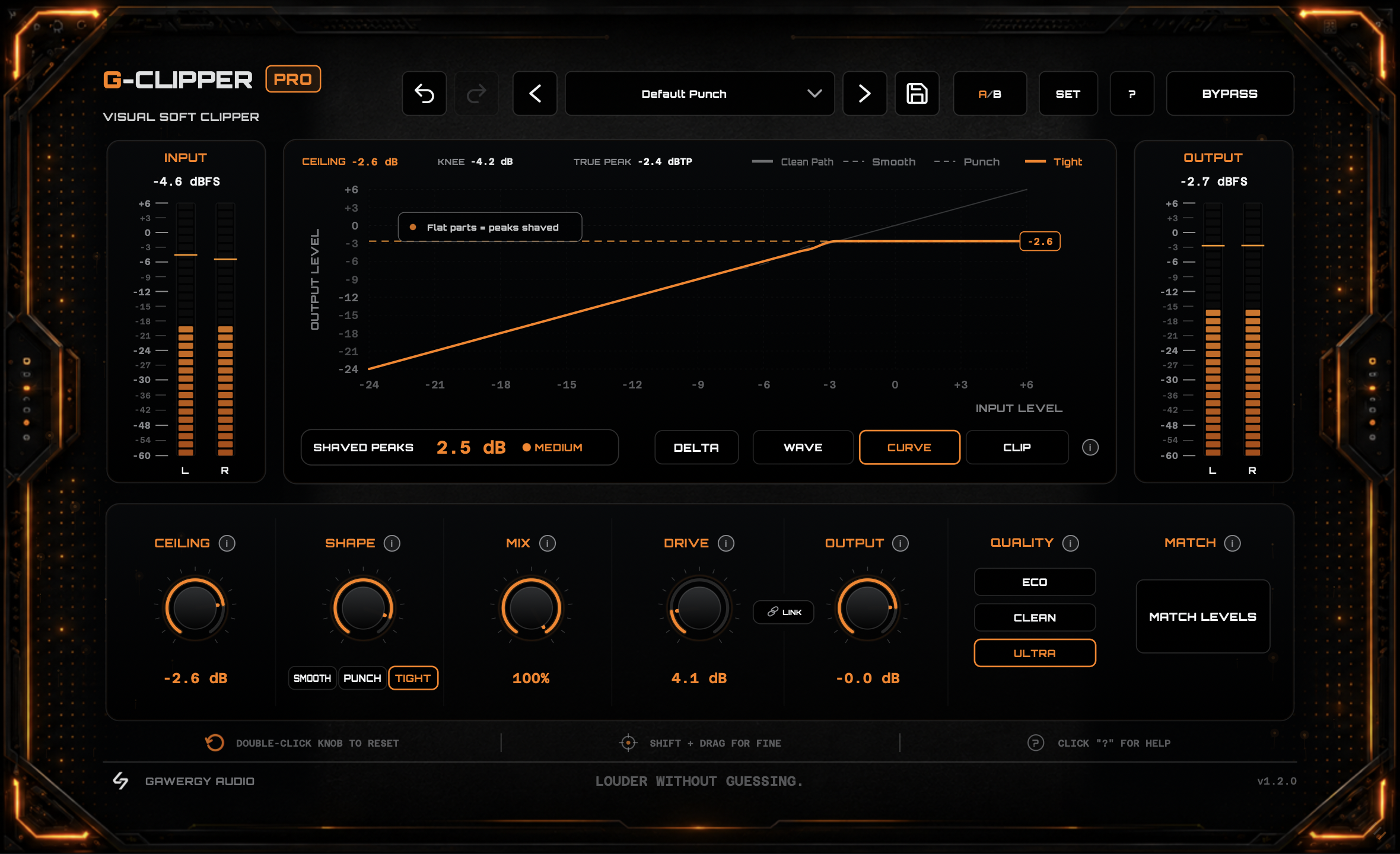
Task: Click the -4.6 dBFS input level readout
Action: coord(186,181)
